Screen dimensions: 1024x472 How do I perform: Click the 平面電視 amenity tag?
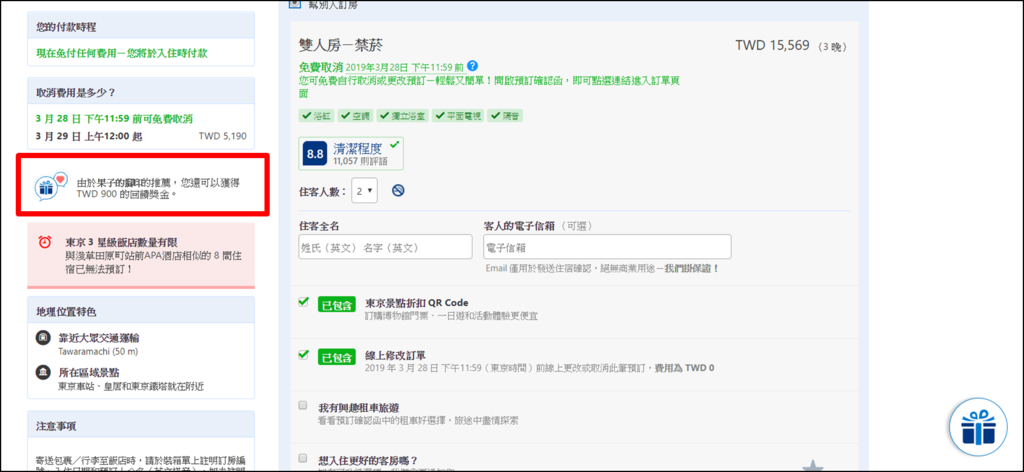tap(458, 116)
